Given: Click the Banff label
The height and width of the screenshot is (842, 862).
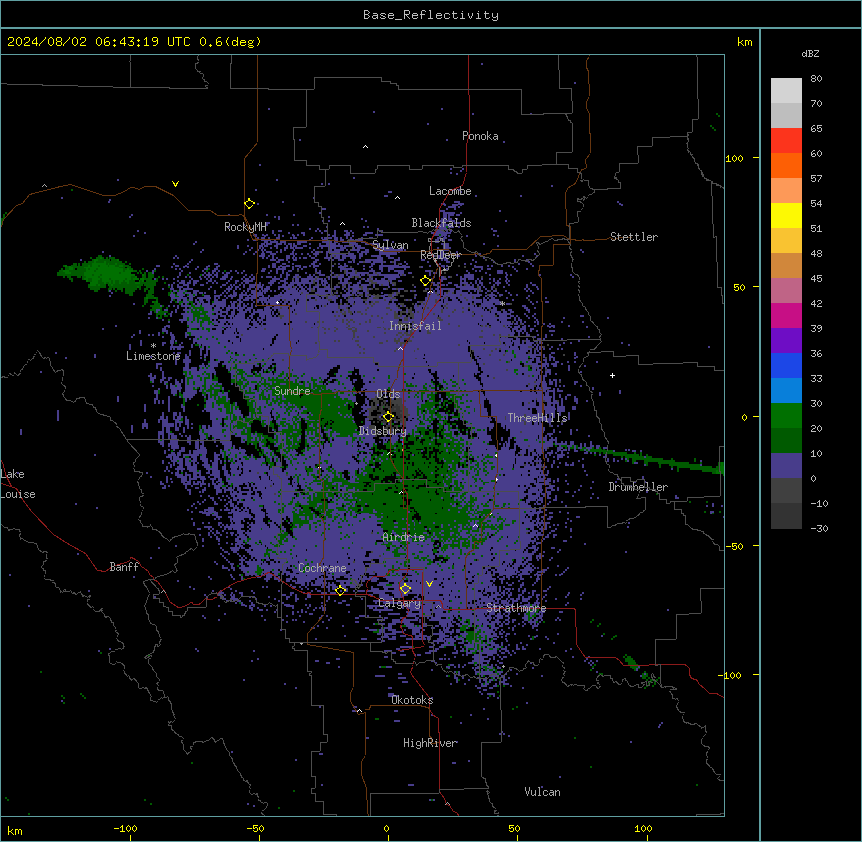Looking at the screenshot, I should tap(124, 567).
